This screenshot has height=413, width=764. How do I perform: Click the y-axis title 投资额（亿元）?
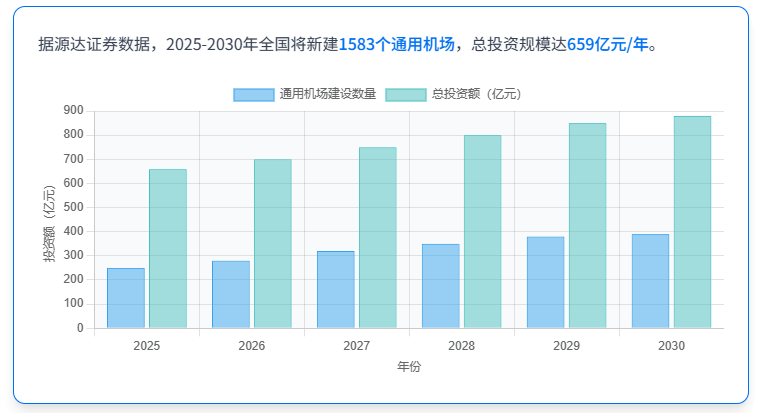(49, 224)
